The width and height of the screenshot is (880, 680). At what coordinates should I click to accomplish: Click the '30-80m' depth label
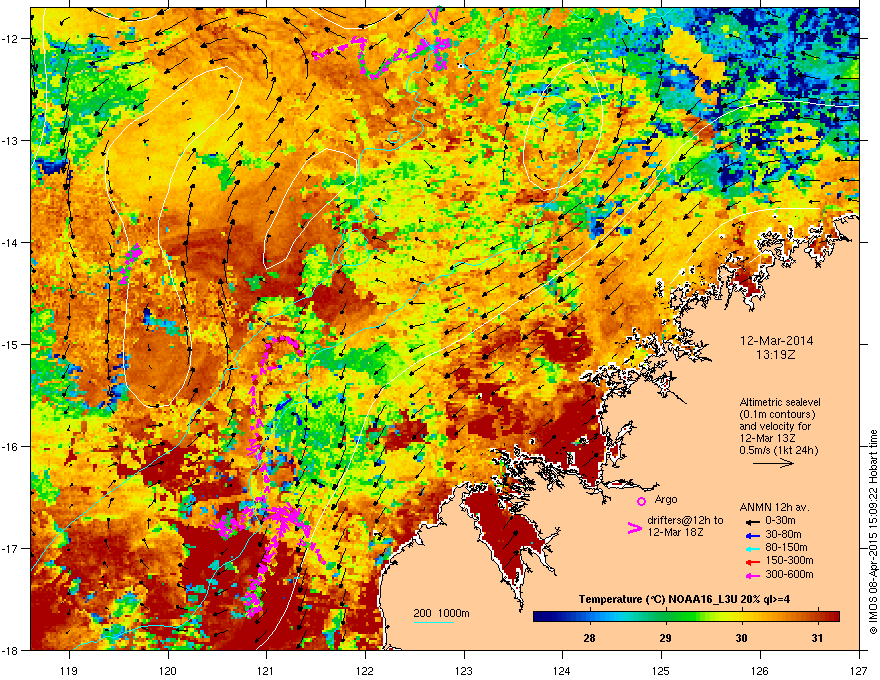pyautogui.click(x=783, y=534)
